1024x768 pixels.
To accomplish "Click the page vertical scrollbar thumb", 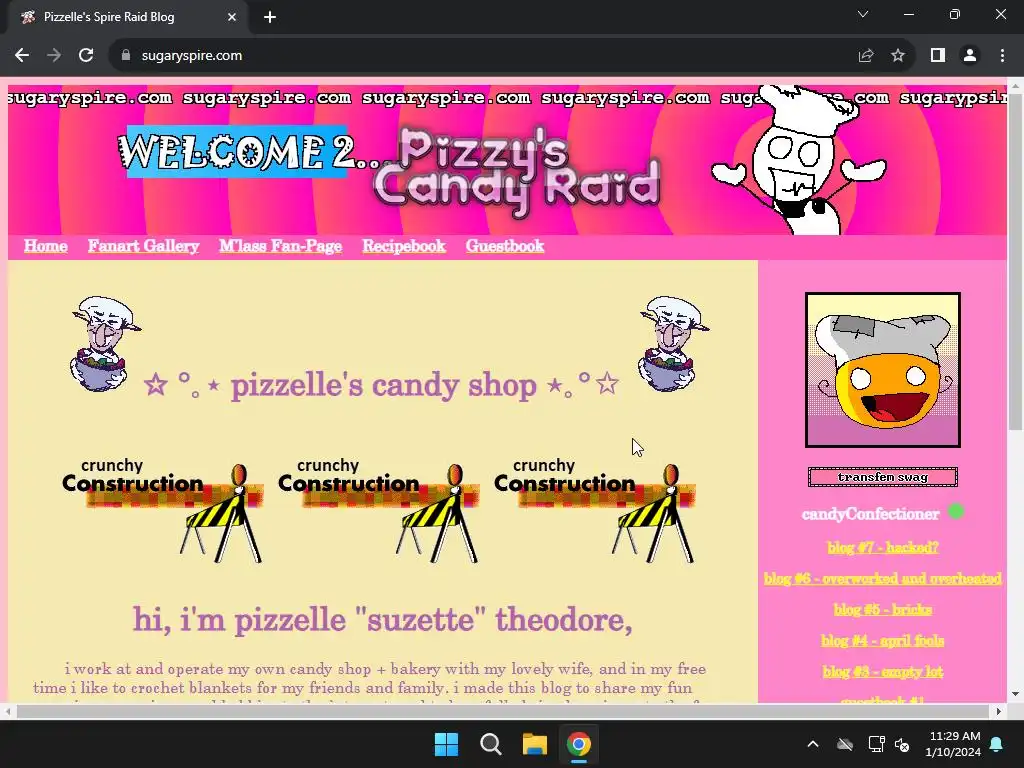I will pyautogui.click(x=1016, y=261).
